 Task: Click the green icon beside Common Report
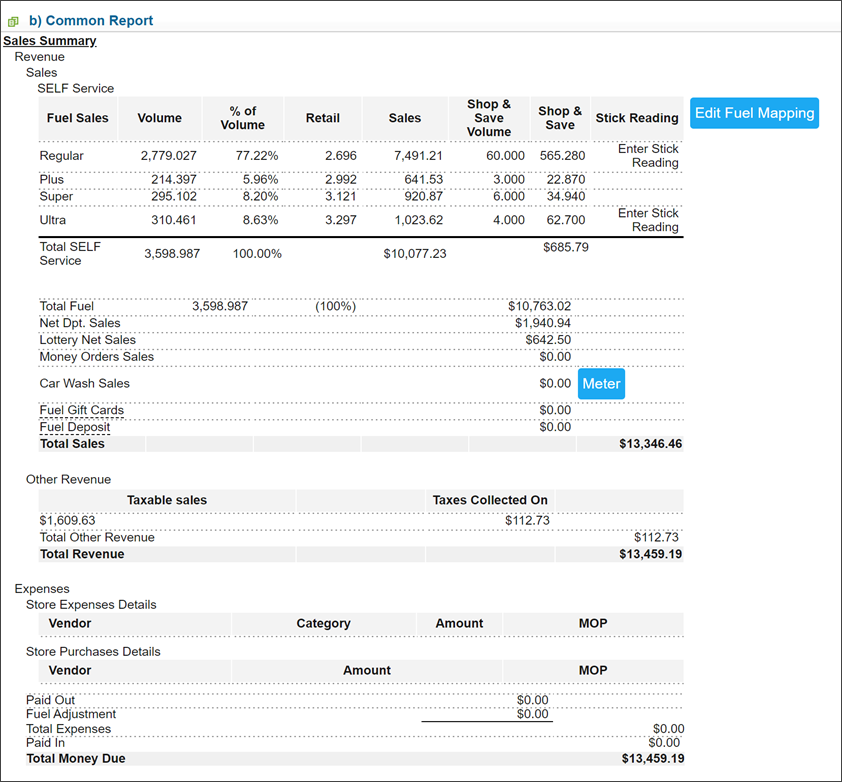(x=13, y=21)
